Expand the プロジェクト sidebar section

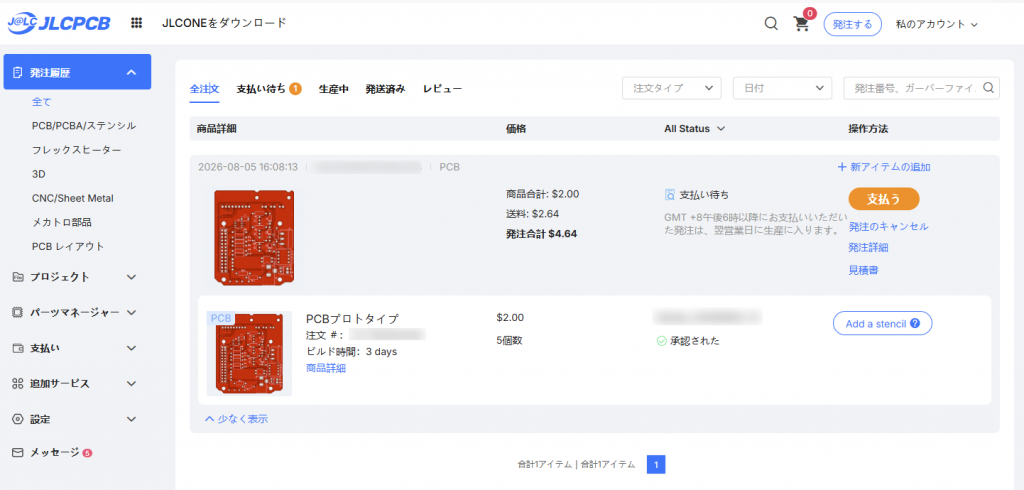point(131,277)
